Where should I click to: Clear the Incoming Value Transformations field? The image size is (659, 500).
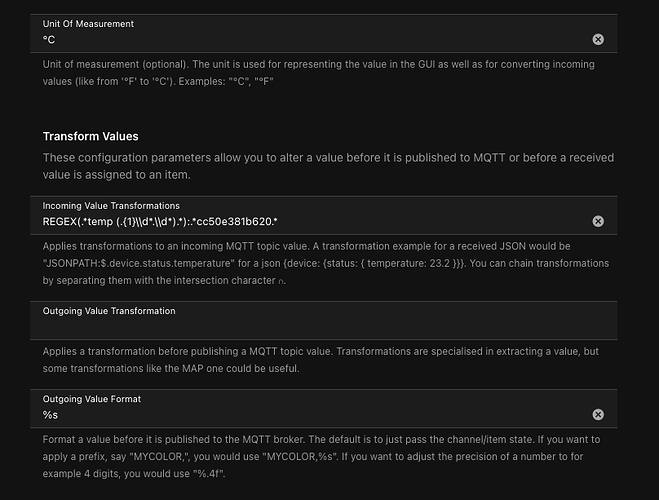pyautogui.click(x=598, y=221)
